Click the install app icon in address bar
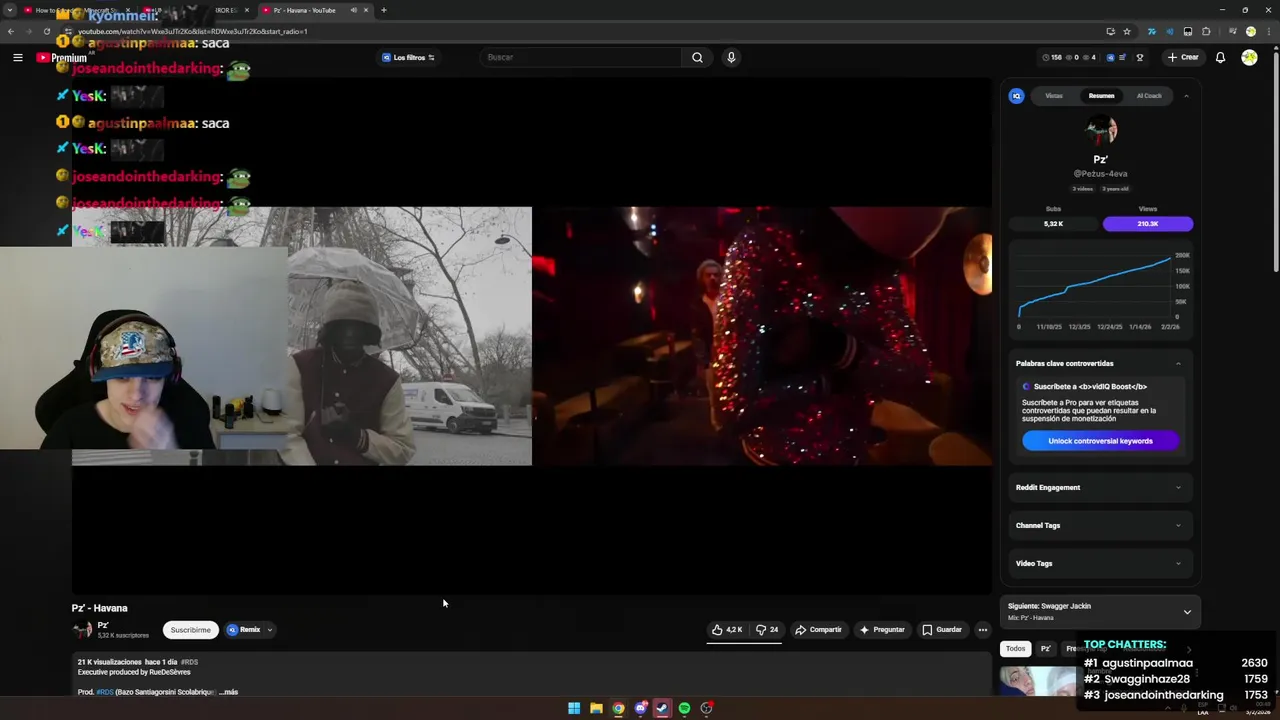 click(x=1110, y=31)
